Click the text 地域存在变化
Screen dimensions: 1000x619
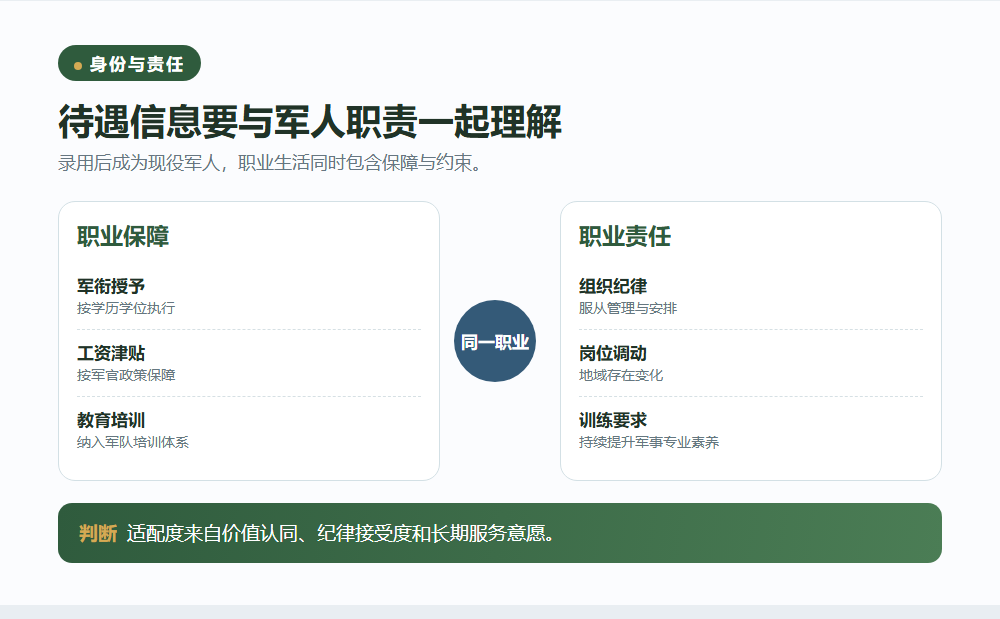coord(621,375)
